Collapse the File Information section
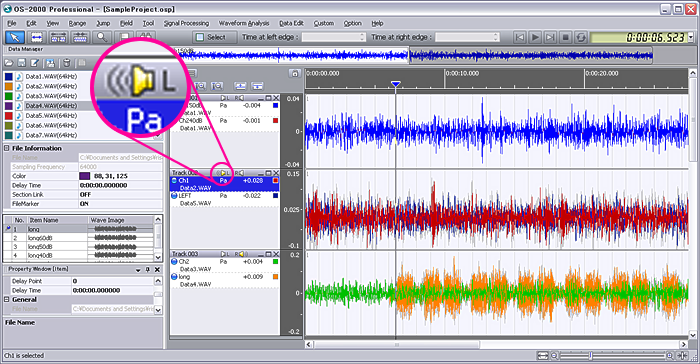Image resolution: width=700 pixels, height=364 pixels. pyautogui.click(x=7, y=148)
